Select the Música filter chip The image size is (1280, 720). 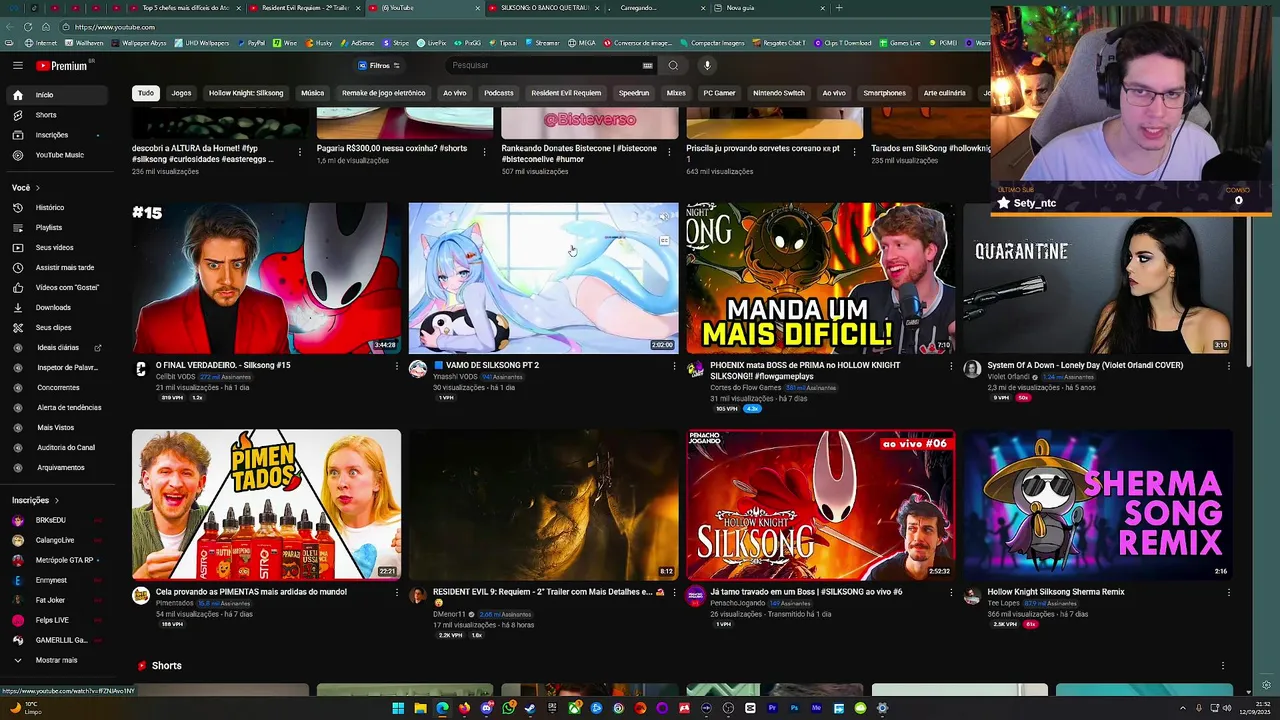(313, 93)
